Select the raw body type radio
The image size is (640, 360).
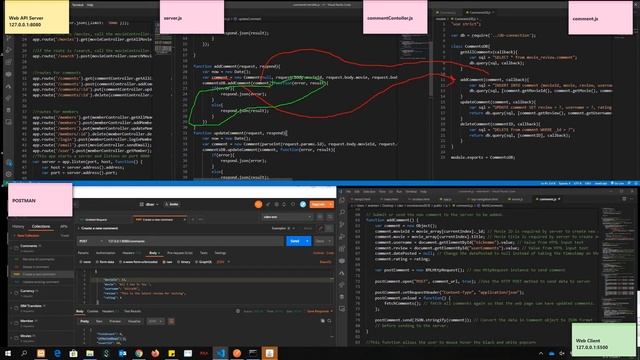164,262
